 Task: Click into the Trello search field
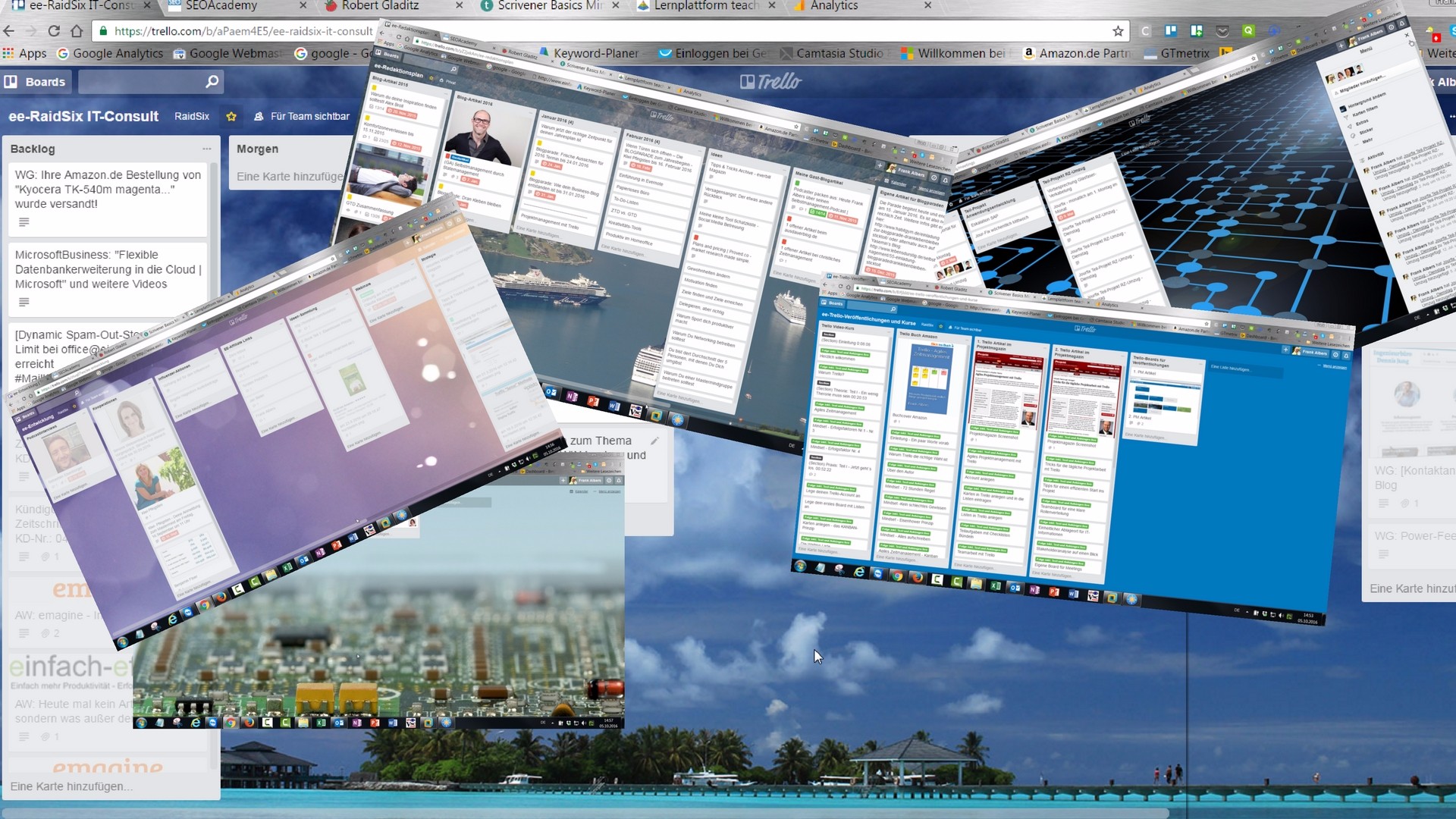pos(141,81)
